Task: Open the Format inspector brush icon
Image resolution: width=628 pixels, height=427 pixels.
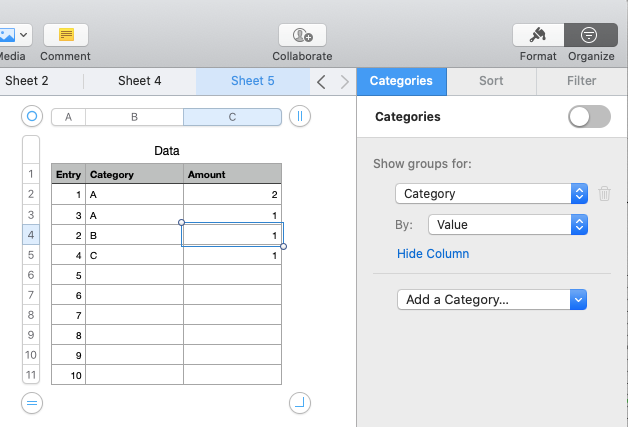Action: coord(538,34)
